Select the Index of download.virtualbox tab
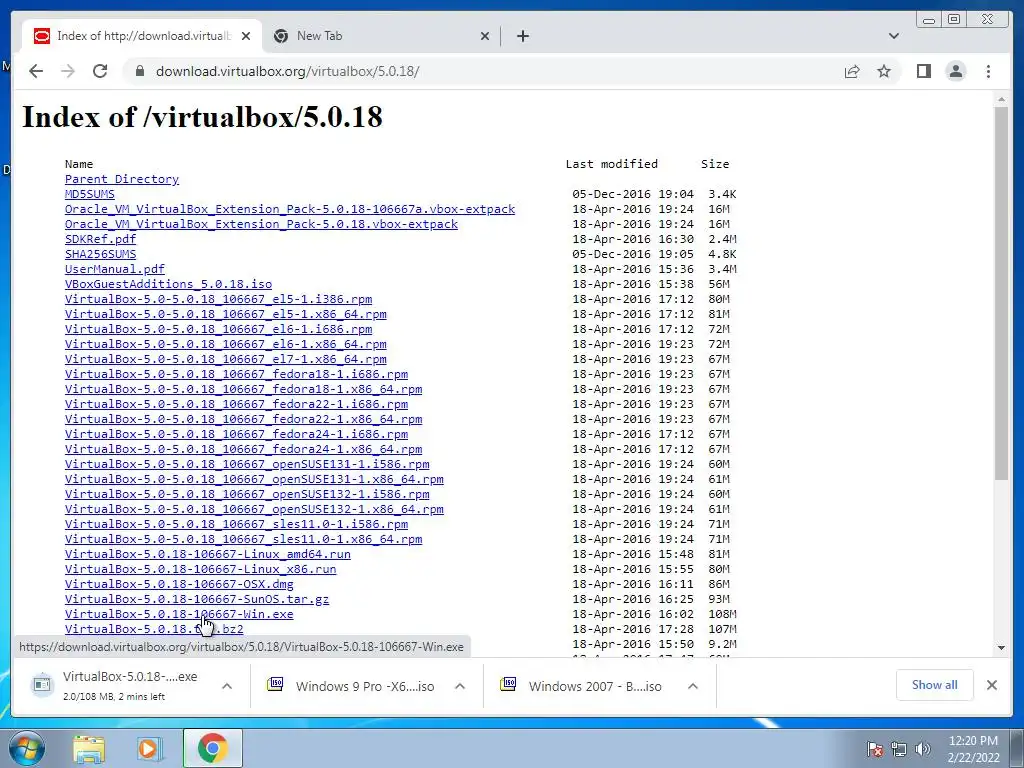The width and height of the screenshot is (1024, 768). (x=142, y=36)
